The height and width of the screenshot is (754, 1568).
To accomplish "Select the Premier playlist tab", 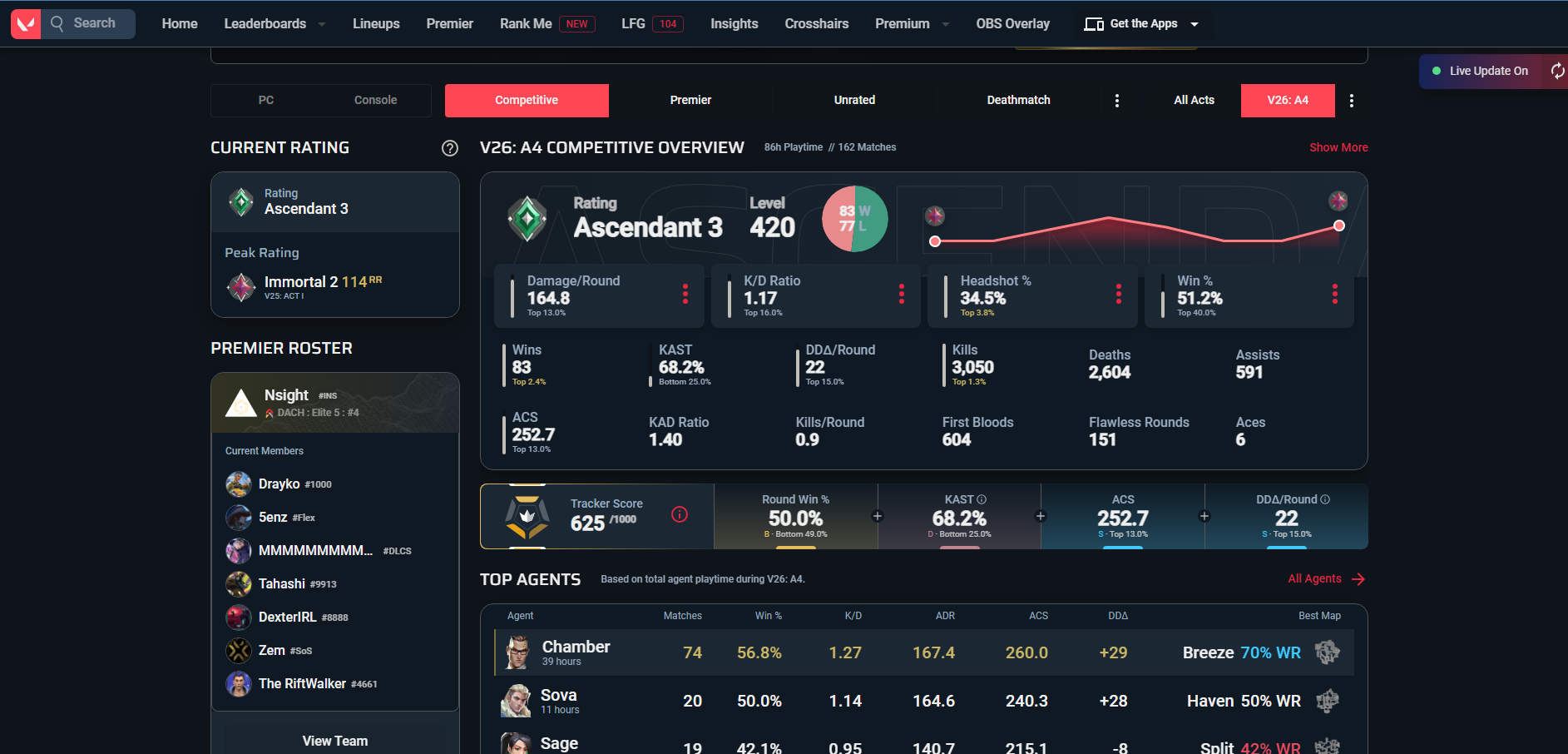I will coord(690,101).
